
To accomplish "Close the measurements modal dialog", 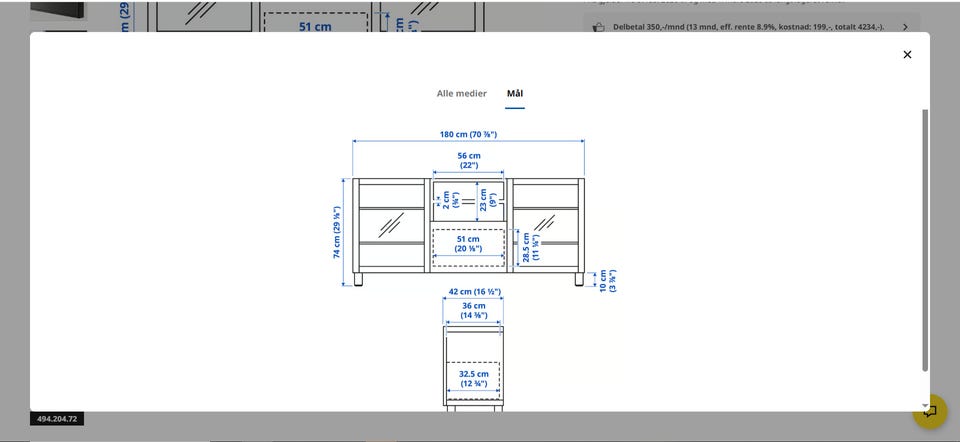I will (907, 54).
